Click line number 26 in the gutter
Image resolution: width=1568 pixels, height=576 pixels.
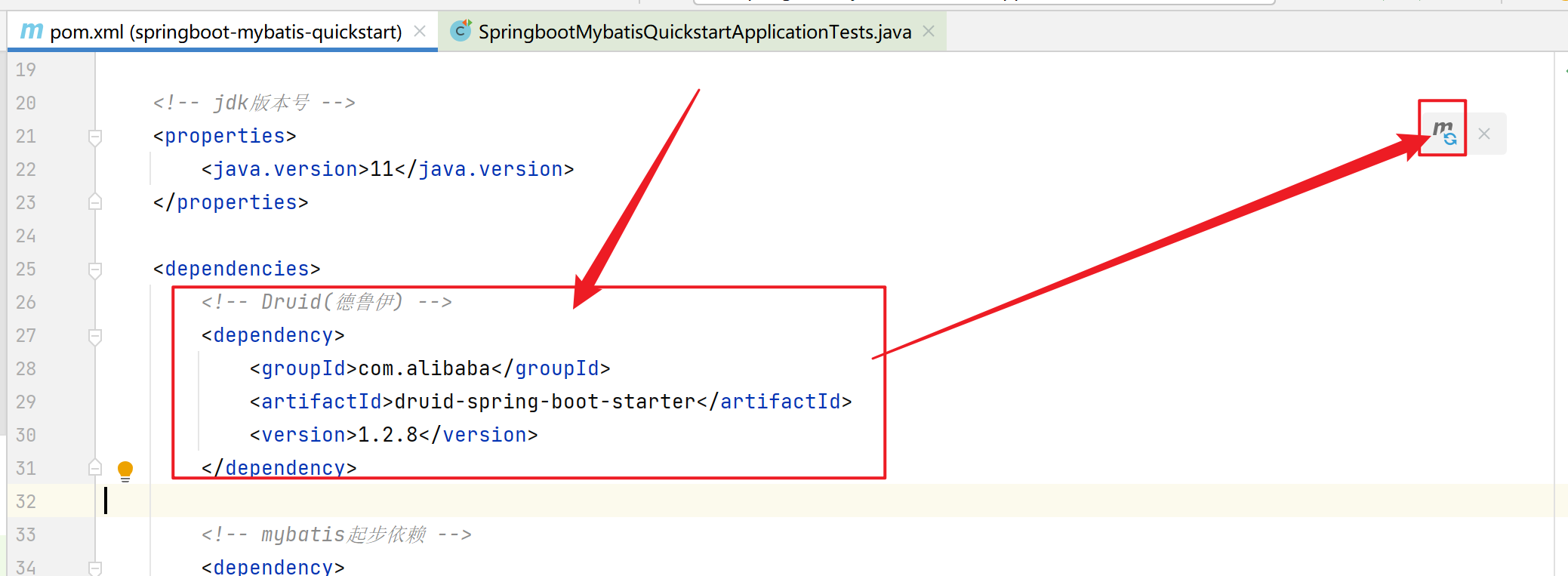(26, 302)
